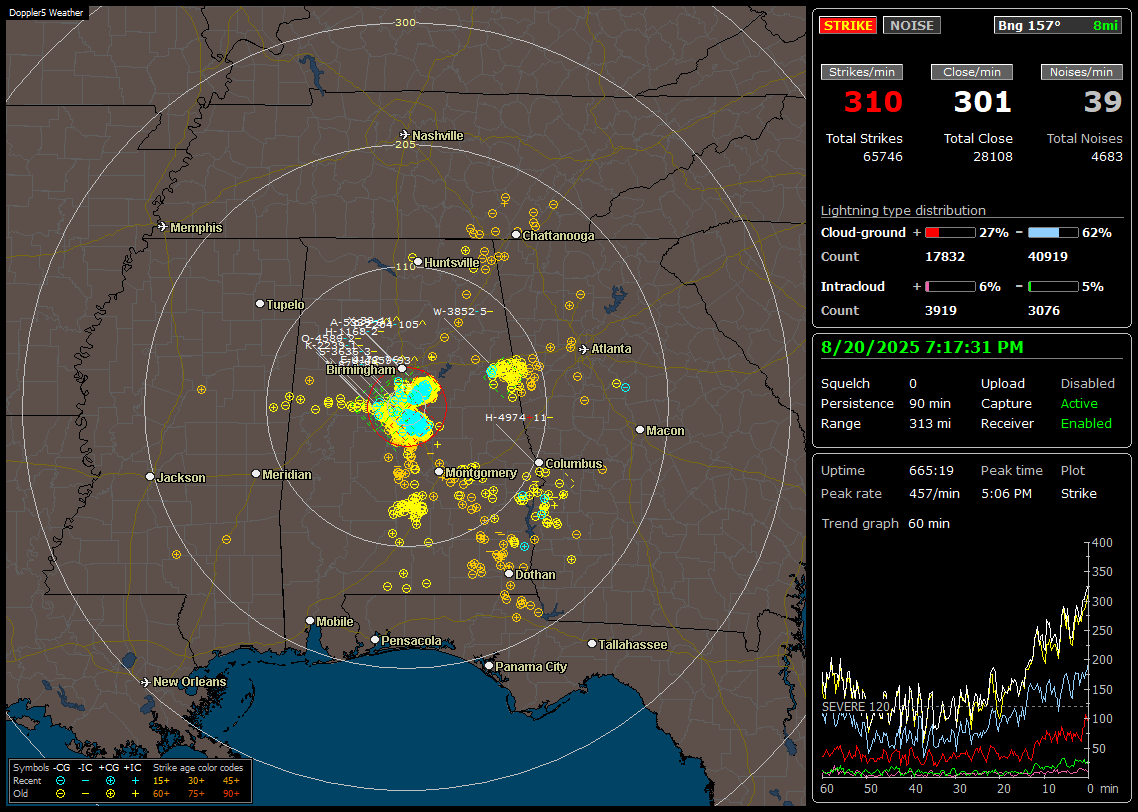Viewport: 1138px width, 812px height.
Task: Select the Montgomery city marker dot
Action: tap(439, 472)
